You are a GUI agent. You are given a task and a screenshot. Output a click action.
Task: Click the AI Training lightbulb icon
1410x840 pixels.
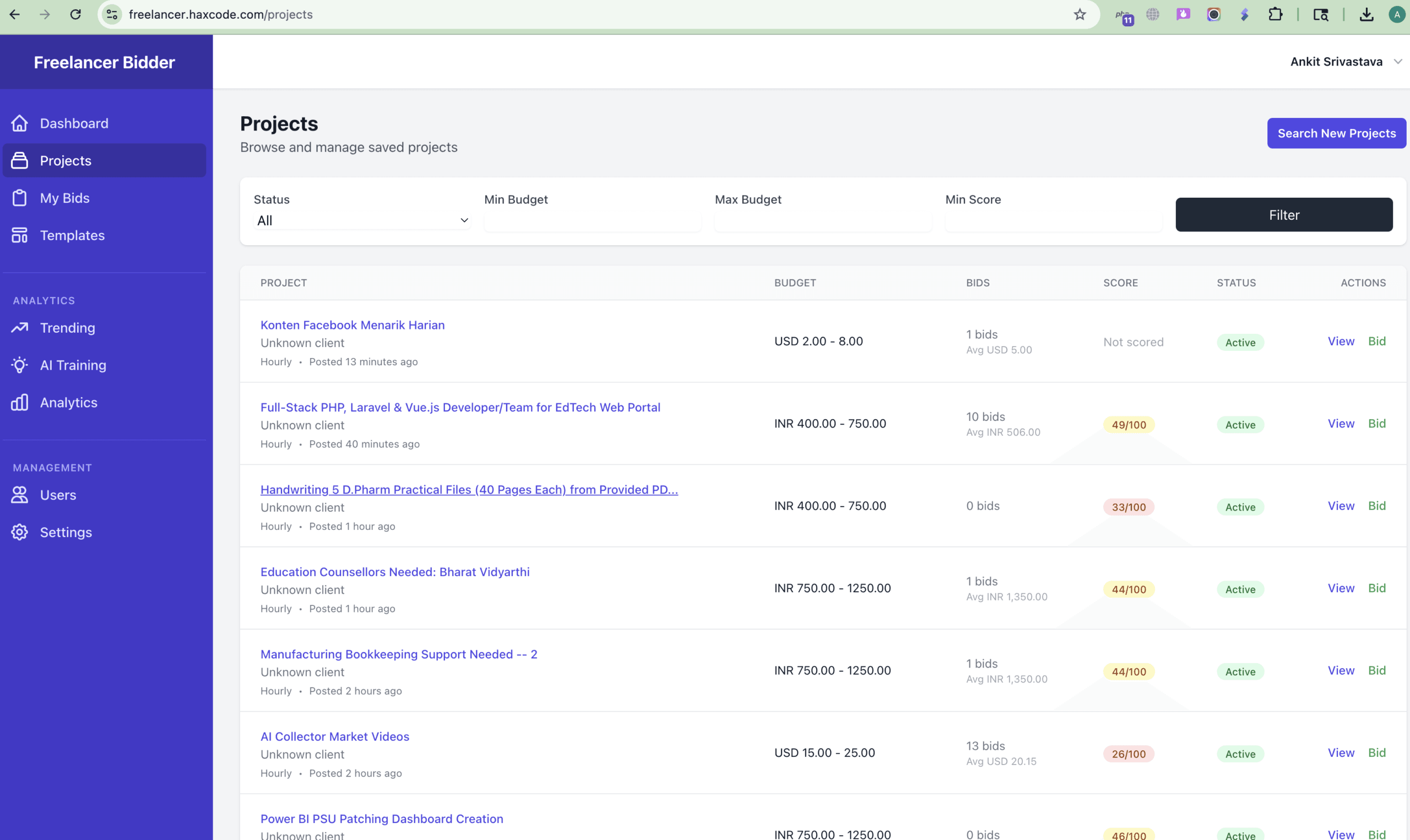pos(19,365)
